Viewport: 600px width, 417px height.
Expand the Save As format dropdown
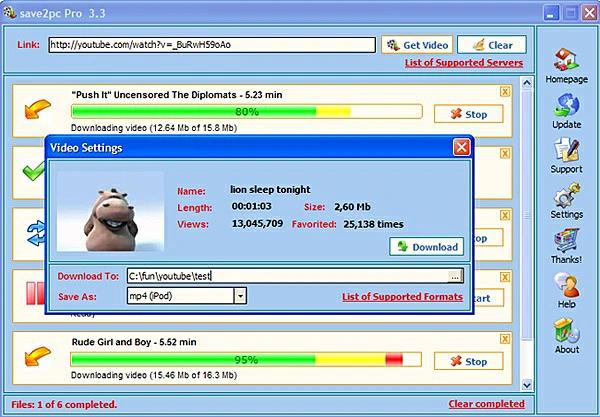coord(240,296)
